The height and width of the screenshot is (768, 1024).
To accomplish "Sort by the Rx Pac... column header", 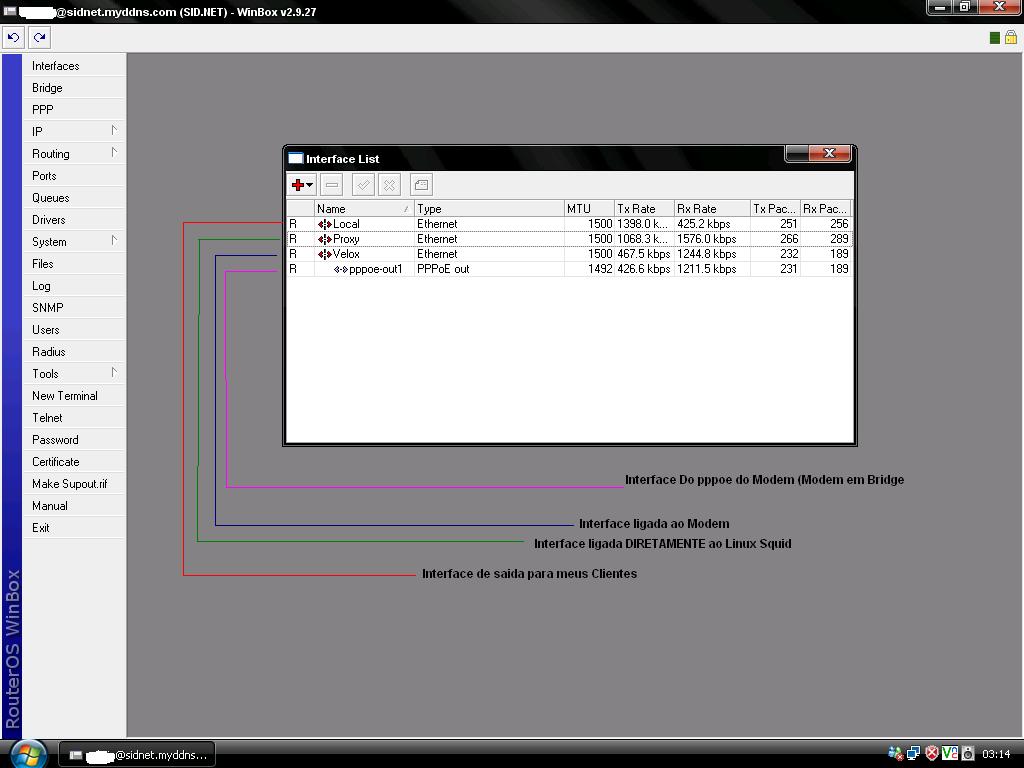I will [x=826, y=209].
